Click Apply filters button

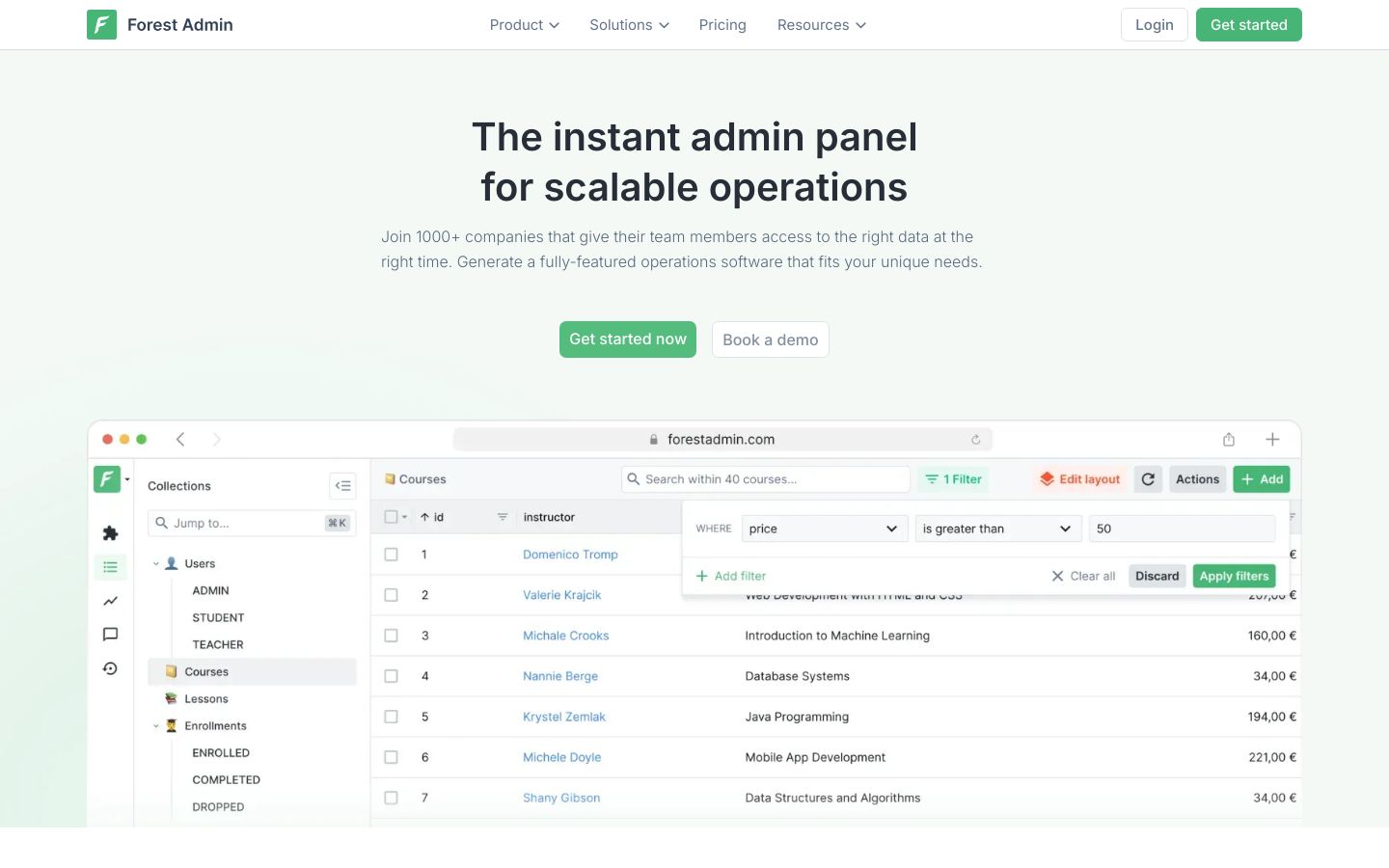[x=1234, y=576]
